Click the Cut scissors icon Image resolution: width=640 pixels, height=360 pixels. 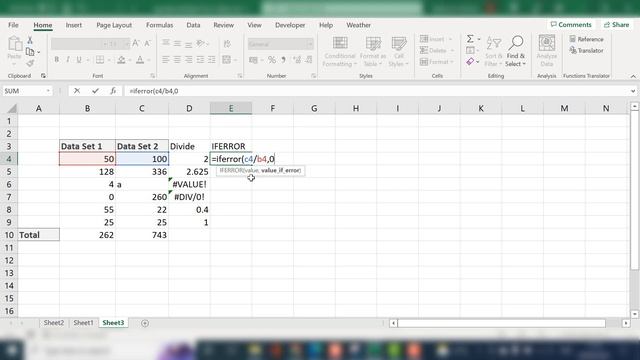click(30, 40)
